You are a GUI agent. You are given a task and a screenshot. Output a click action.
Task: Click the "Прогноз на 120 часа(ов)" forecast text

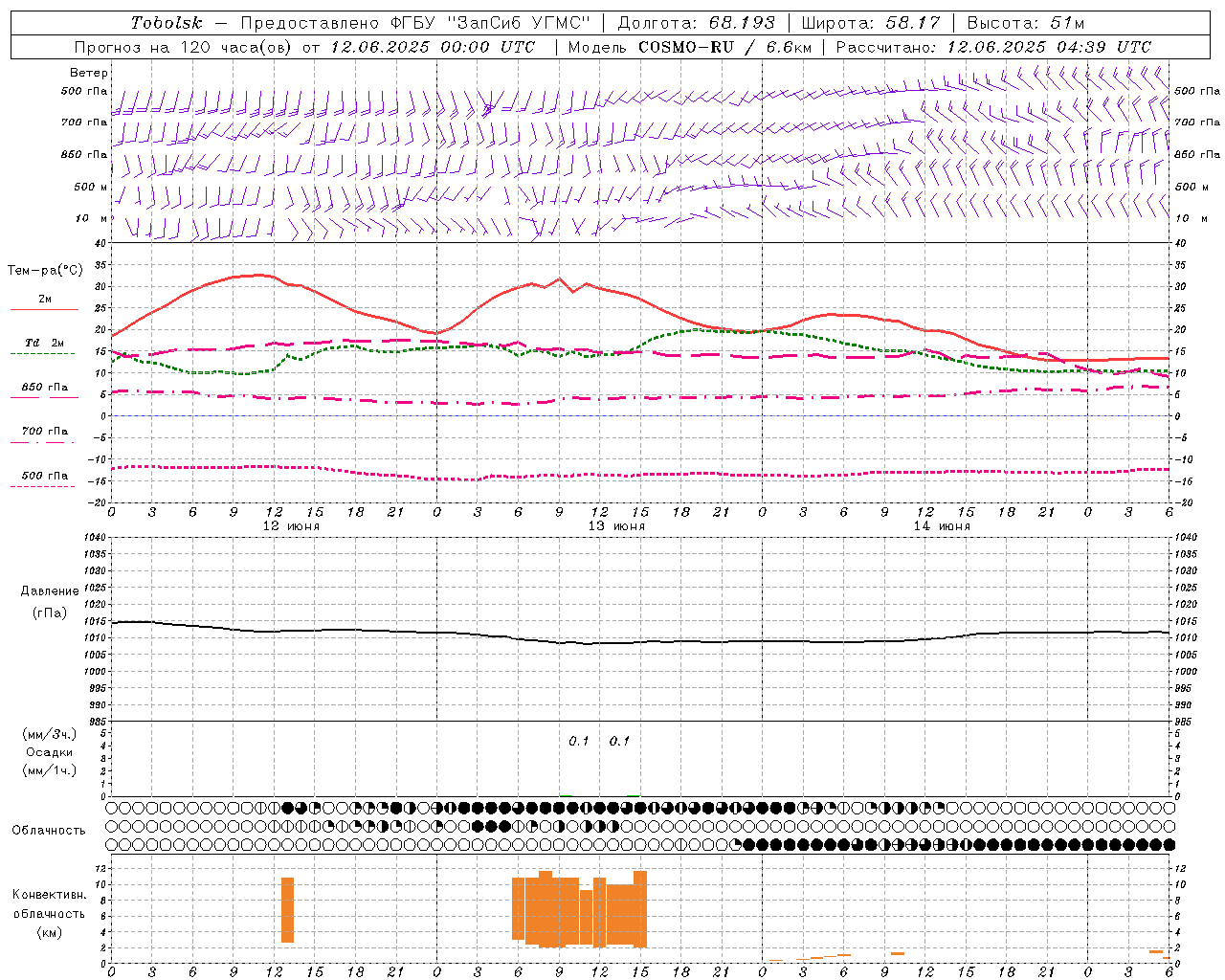[184, 47]
